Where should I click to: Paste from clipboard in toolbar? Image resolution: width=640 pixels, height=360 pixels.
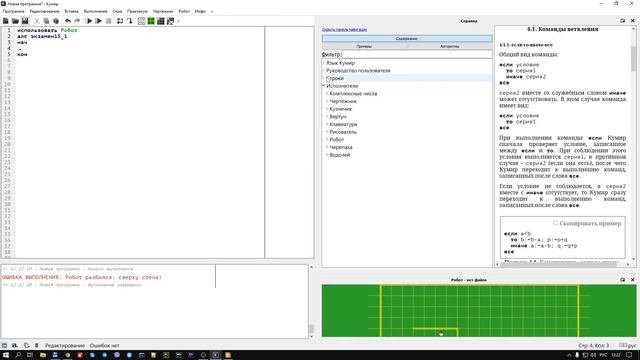[56, 21]
